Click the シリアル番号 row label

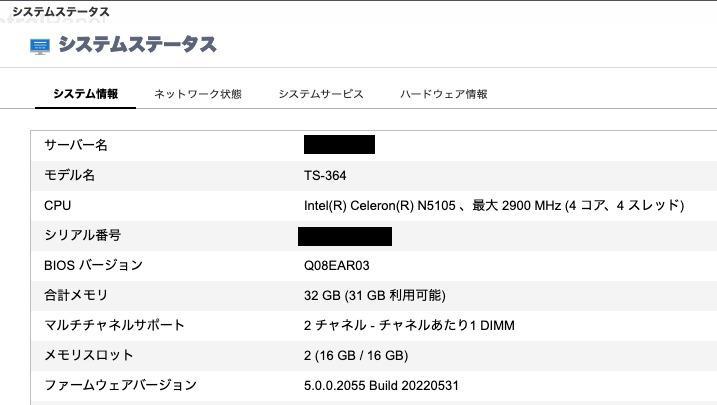[83, 235]
